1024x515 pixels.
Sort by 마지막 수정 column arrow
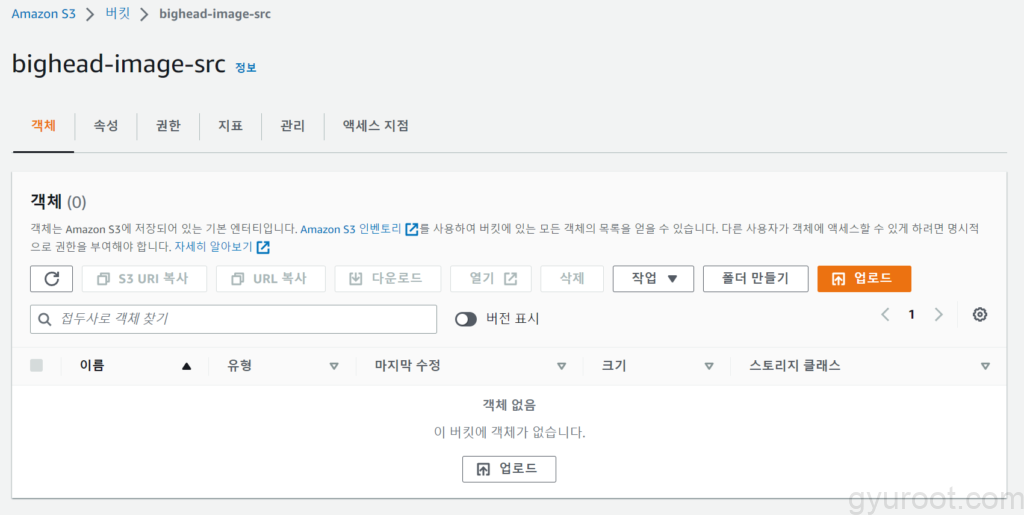pyautogui.click(x=561, y=366)
